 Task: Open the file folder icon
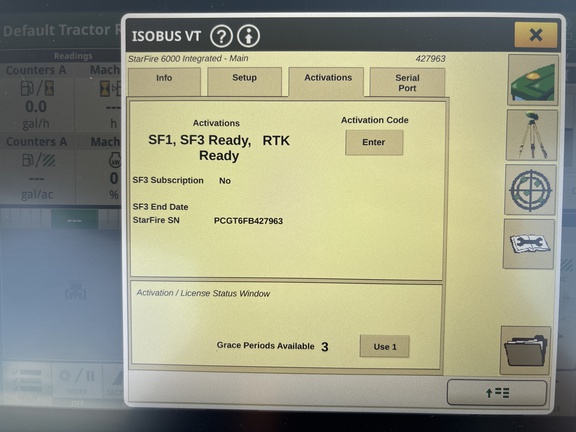[x=526, y=350]
